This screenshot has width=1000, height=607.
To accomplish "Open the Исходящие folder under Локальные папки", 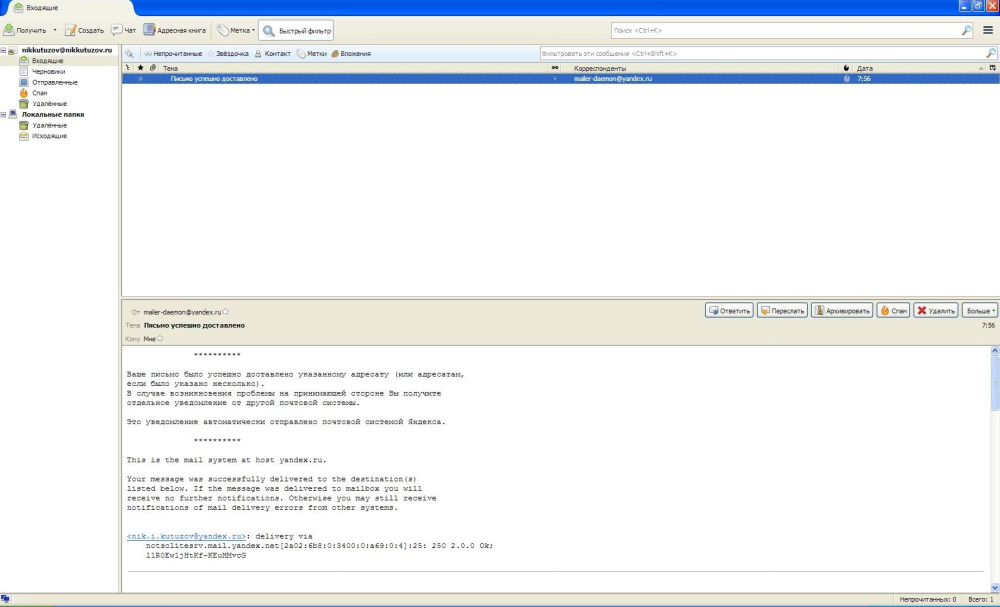I will (49, 136).
